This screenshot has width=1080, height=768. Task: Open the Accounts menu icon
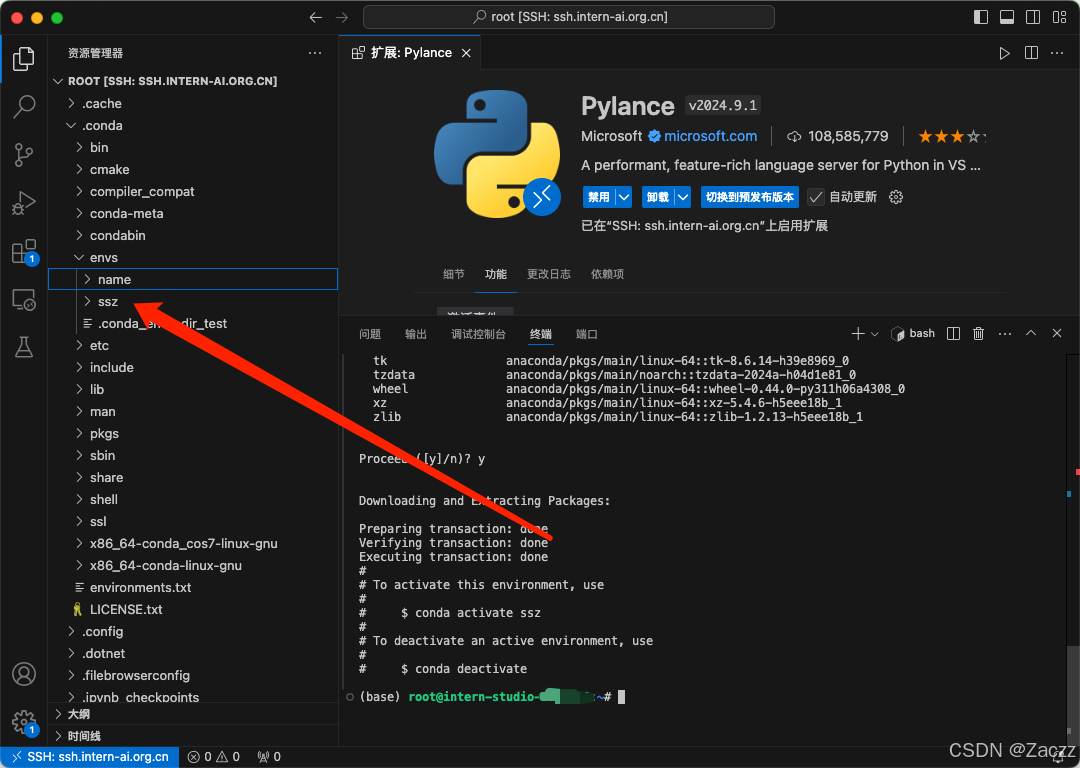(24, 674)
